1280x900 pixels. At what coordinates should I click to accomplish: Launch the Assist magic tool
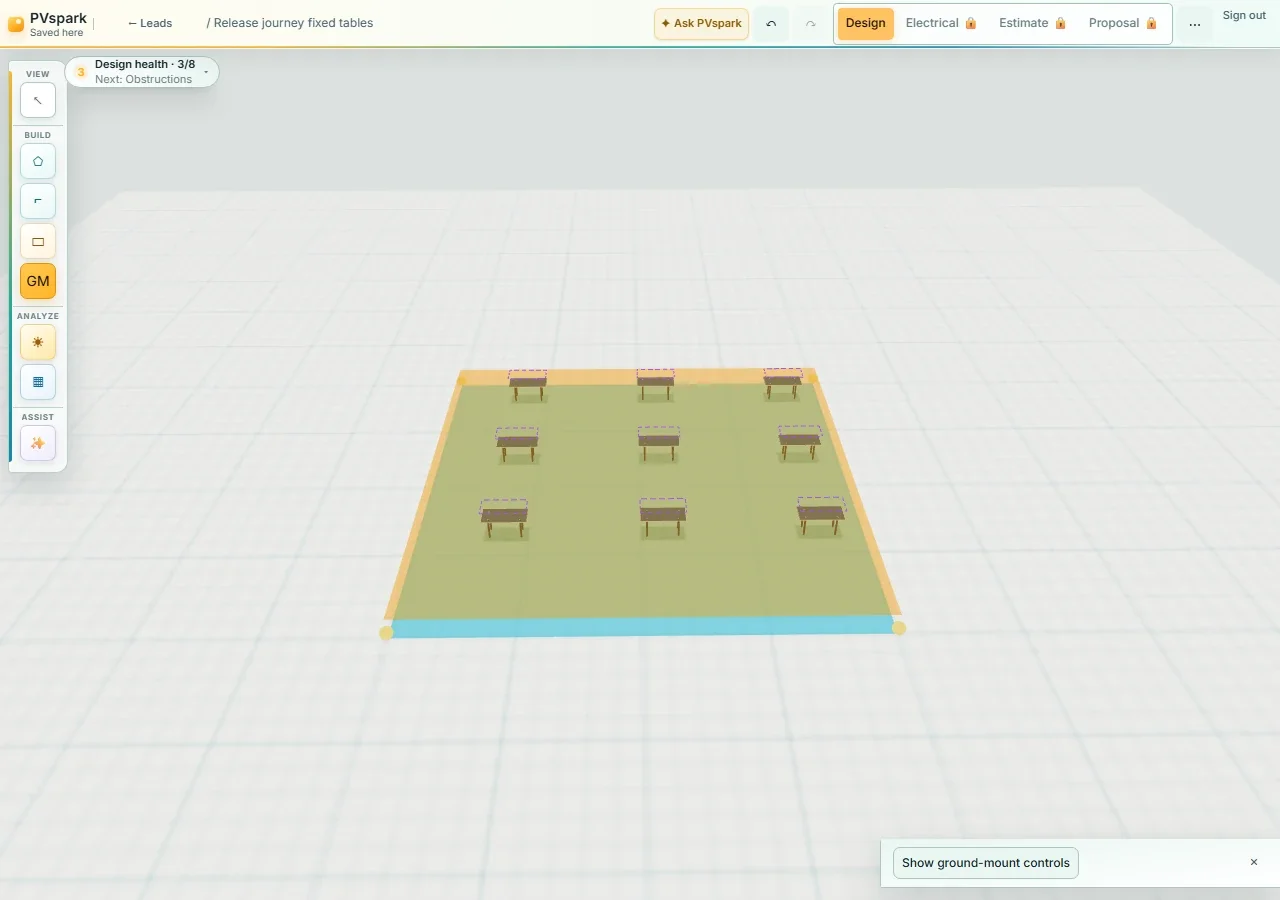click(x=38, y=443)
